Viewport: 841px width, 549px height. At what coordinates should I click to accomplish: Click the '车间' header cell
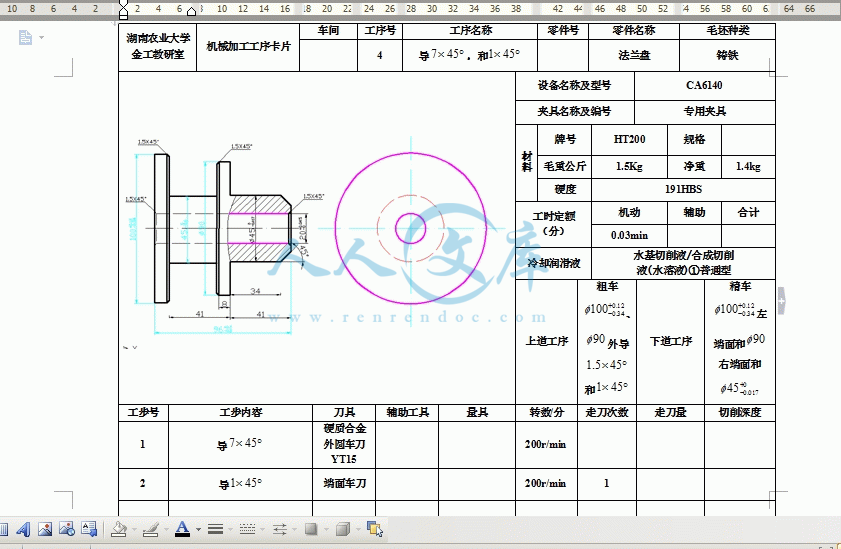click(328, 31)
